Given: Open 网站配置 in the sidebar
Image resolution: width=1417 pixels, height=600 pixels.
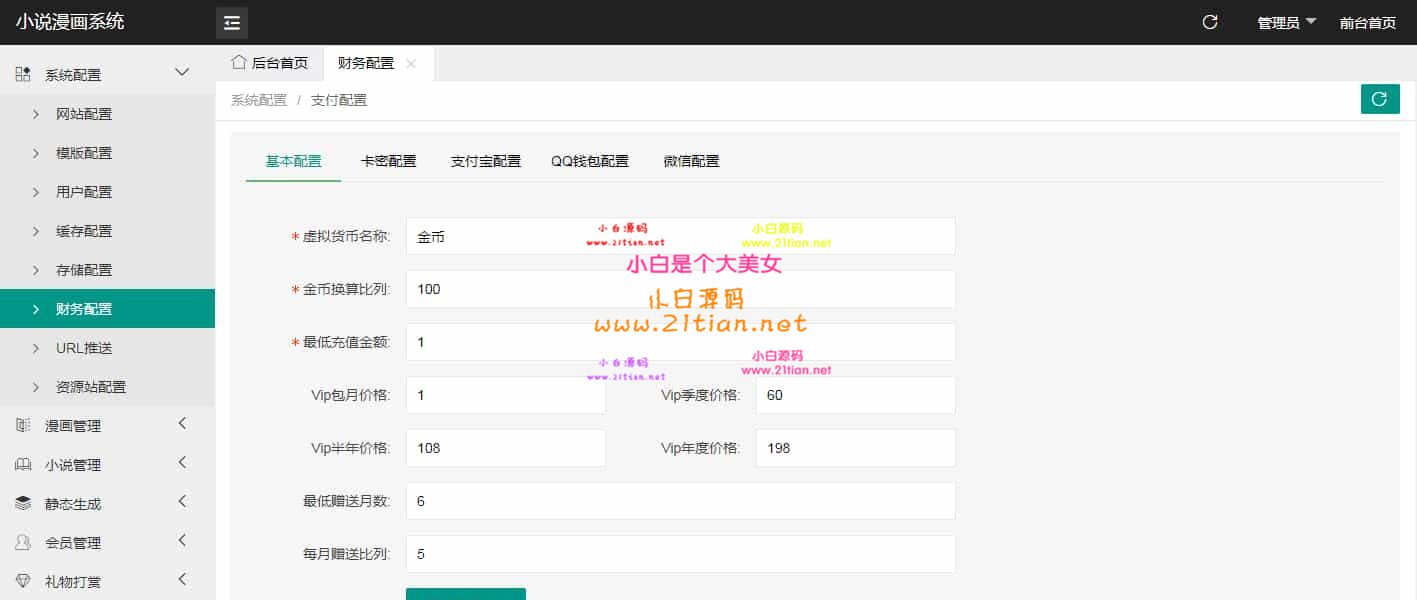Looking at the screenshot, I should pos(107,114).
